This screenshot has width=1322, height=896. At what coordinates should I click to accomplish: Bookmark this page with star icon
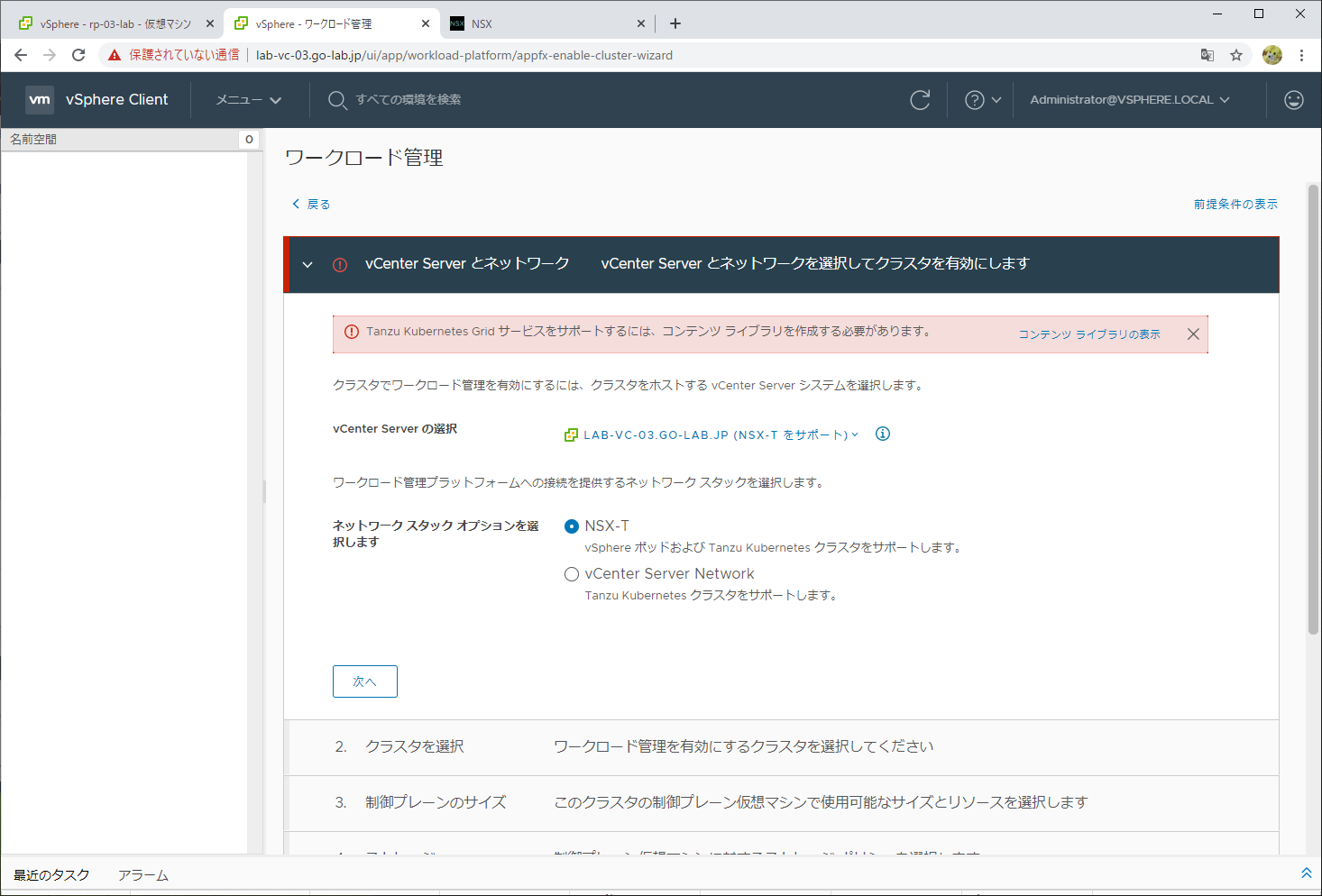coord(1236,55)
